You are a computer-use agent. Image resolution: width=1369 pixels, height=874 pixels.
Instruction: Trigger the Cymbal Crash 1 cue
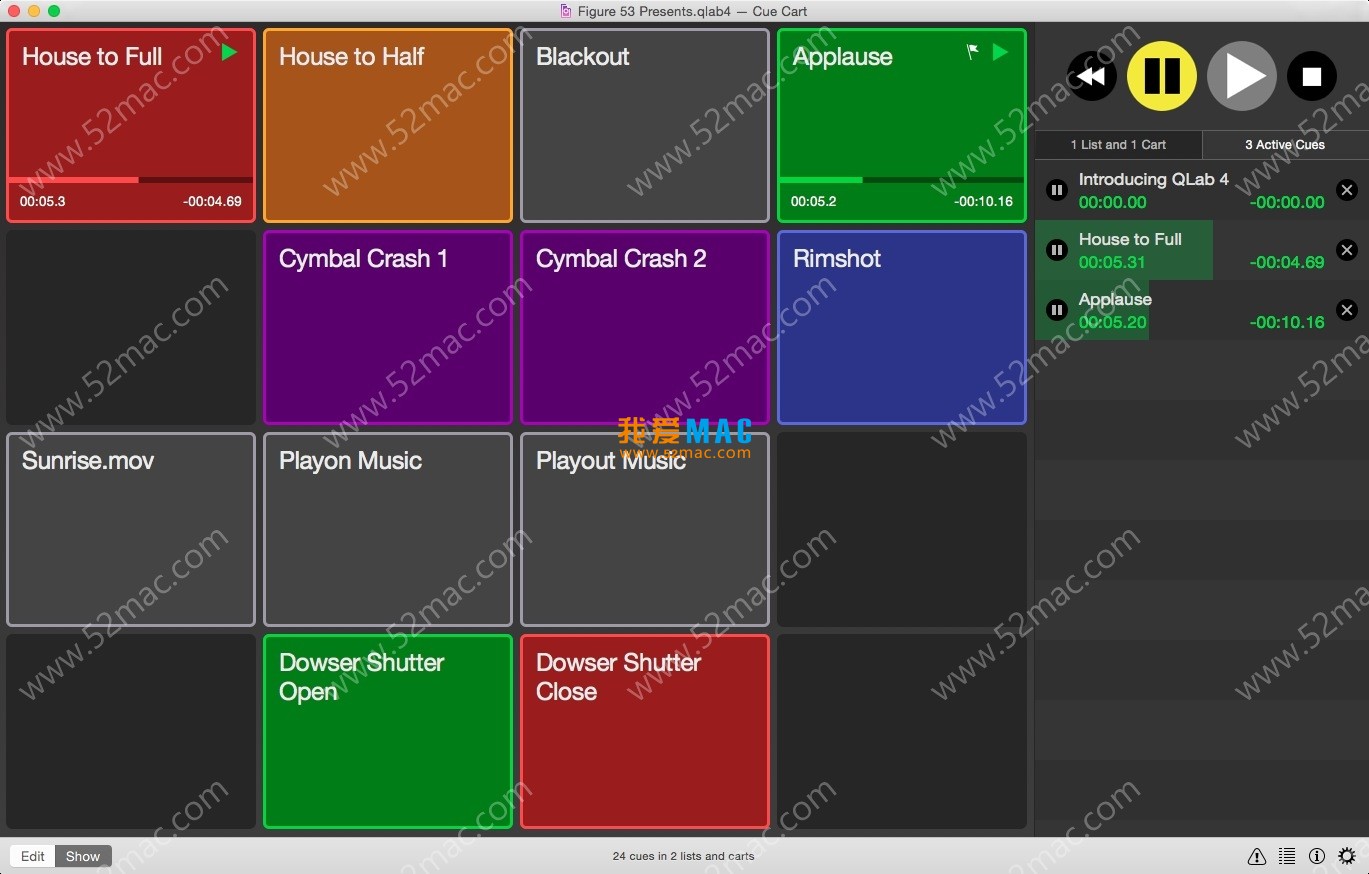pos(388,327)
